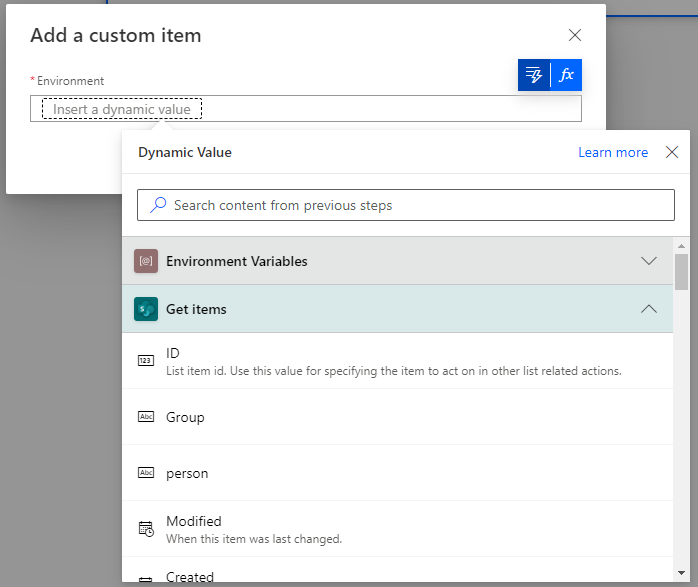
Task: Click the scrollbar up arrow
Action: point(681,246)
